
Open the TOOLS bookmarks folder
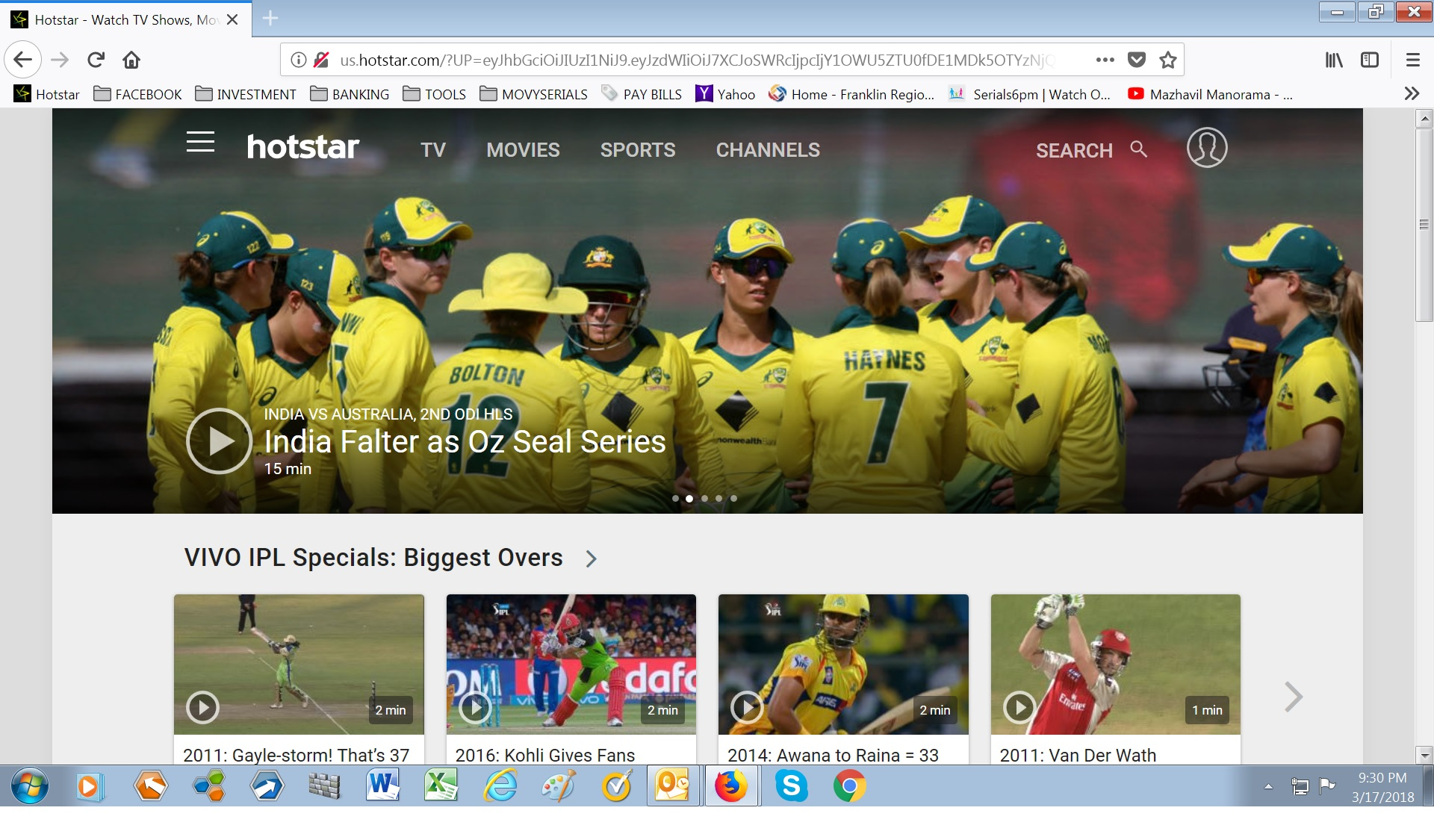[x=435, y=94]
